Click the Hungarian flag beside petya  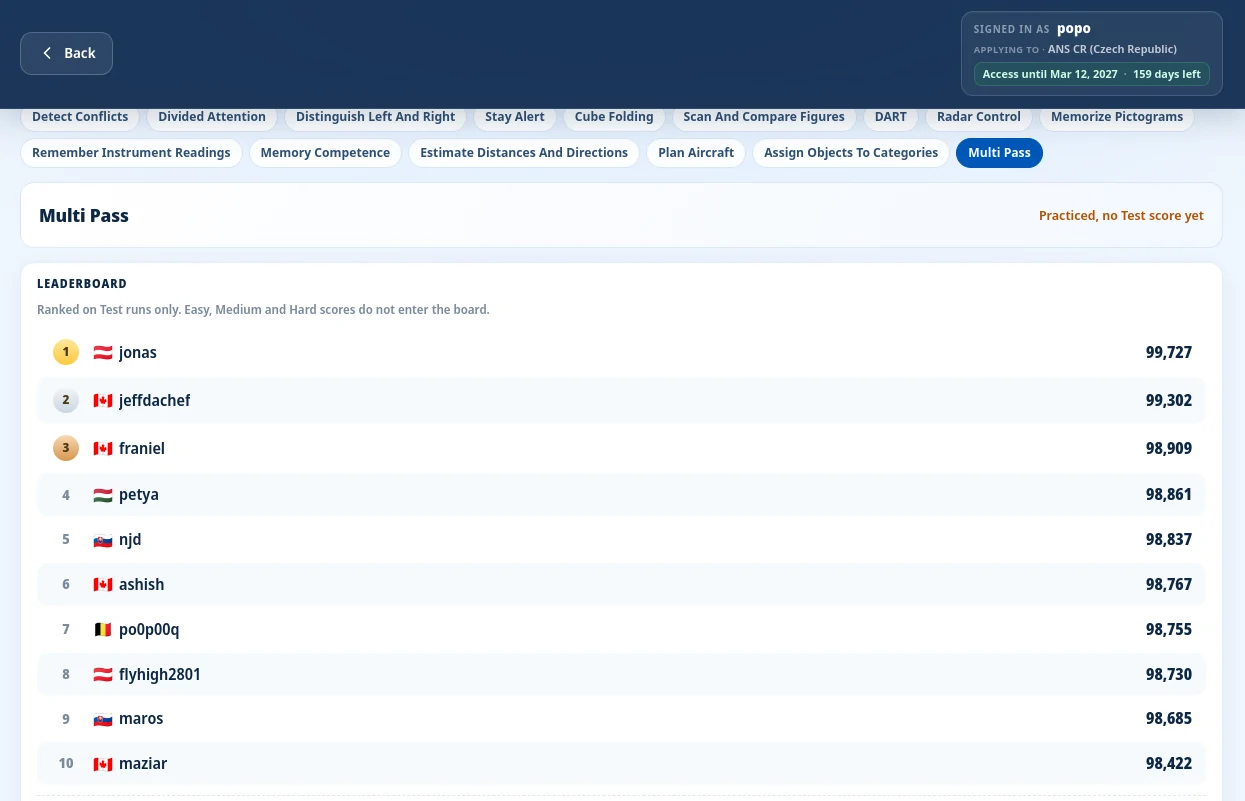[103, 495]
